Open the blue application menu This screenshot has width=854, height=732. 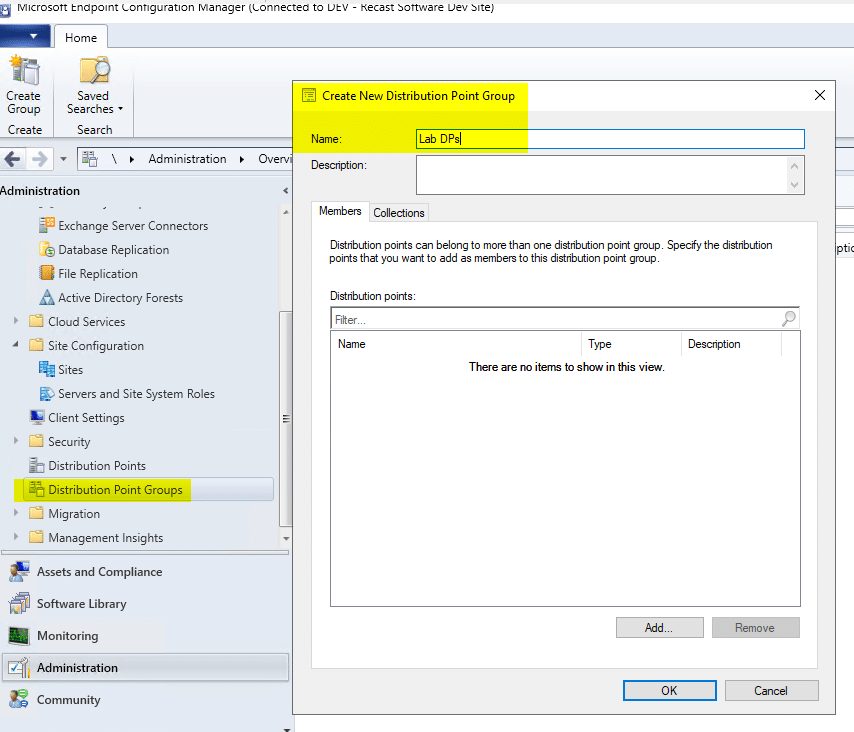[x=25, y=36]
